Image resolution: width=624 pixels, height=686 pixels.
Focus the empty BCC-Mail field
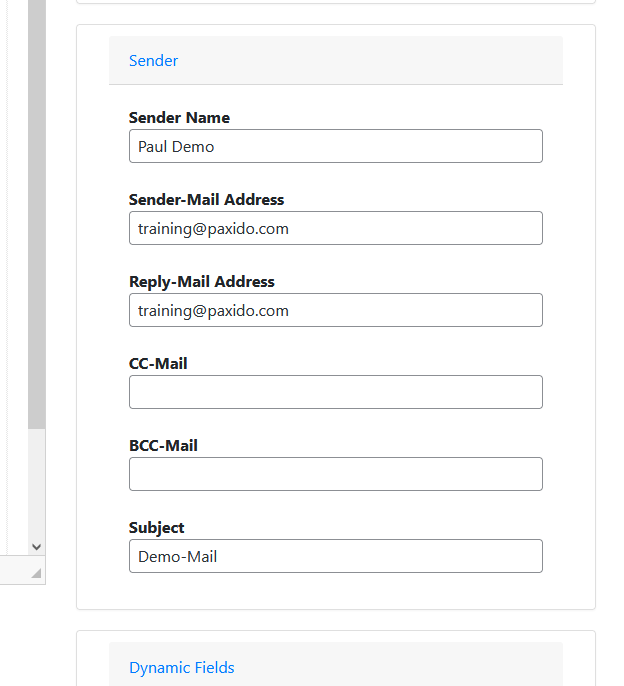[x=335, y=474]
